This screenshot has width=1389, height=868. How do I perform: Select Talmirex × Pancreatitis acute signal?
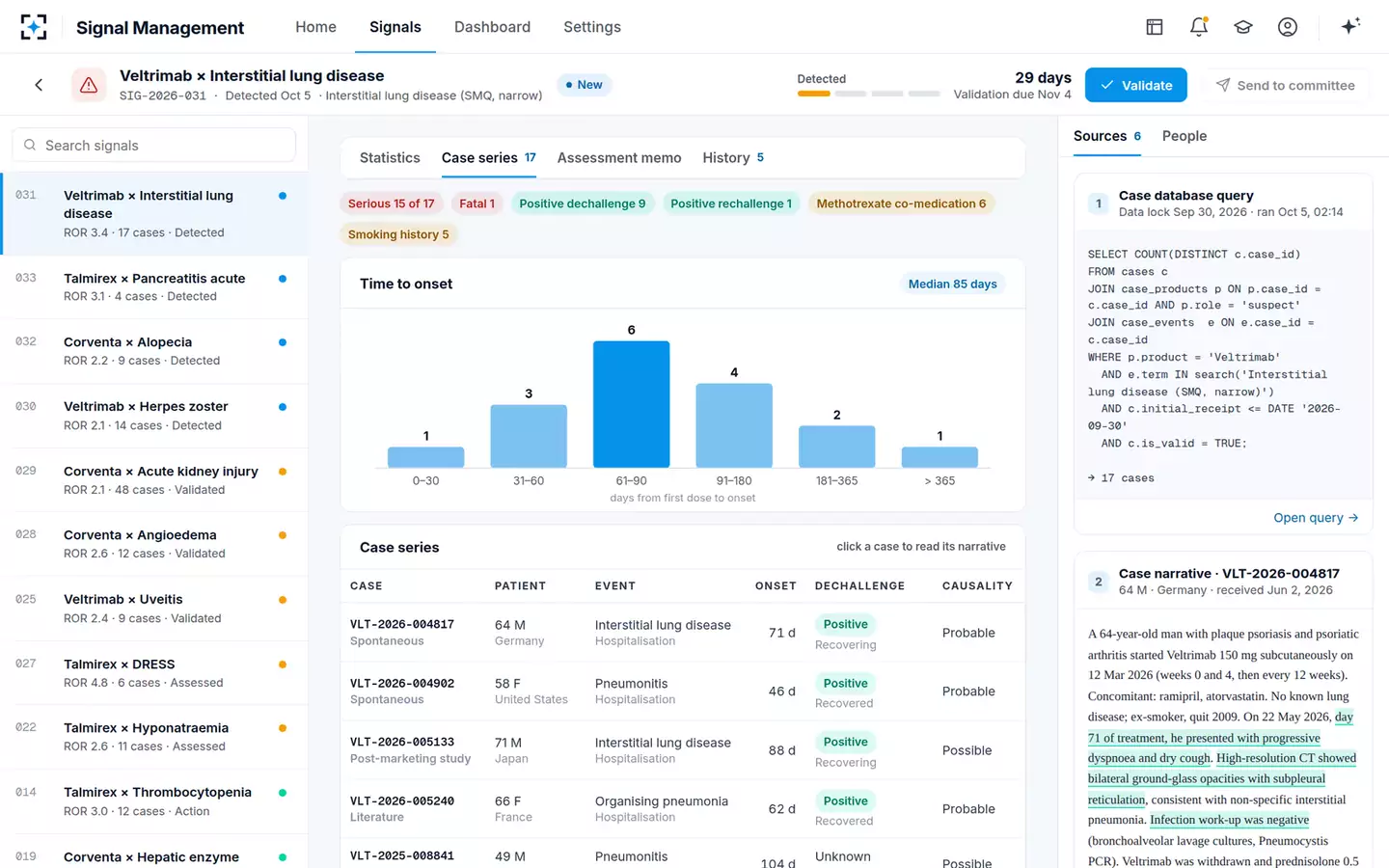tap(154, 287)
